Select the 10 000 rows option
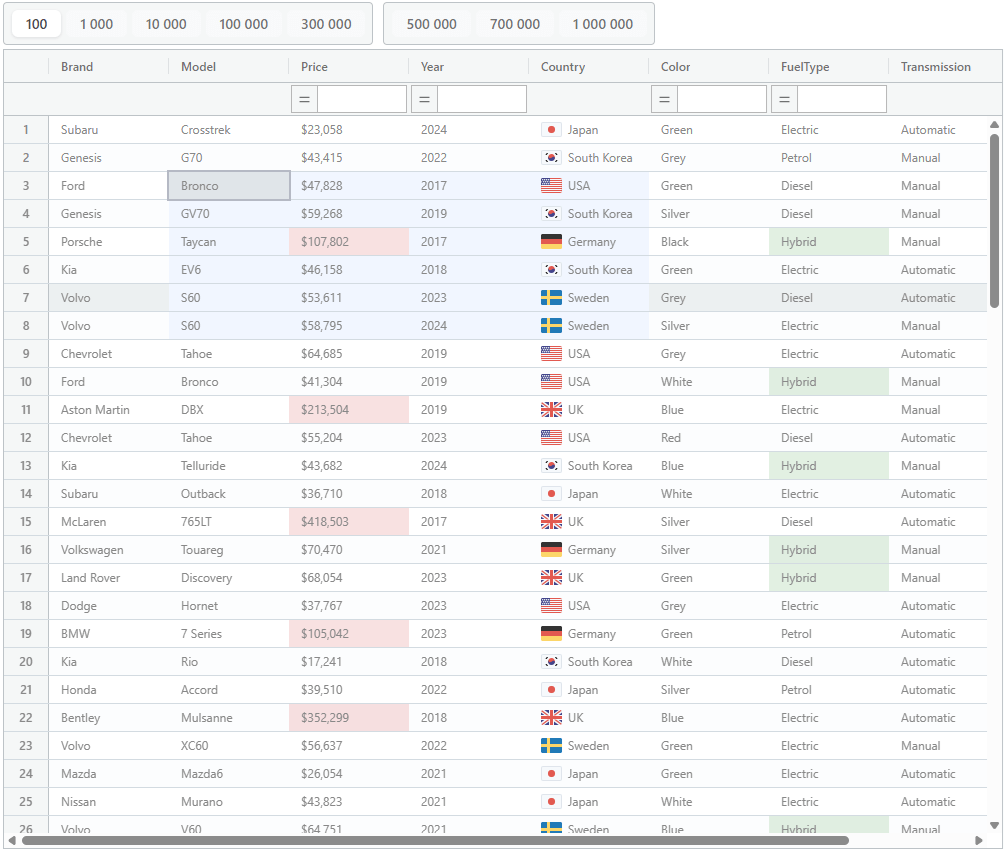Image resolution: width=1006 pixels, height=851 pixels. click(166, 23)
